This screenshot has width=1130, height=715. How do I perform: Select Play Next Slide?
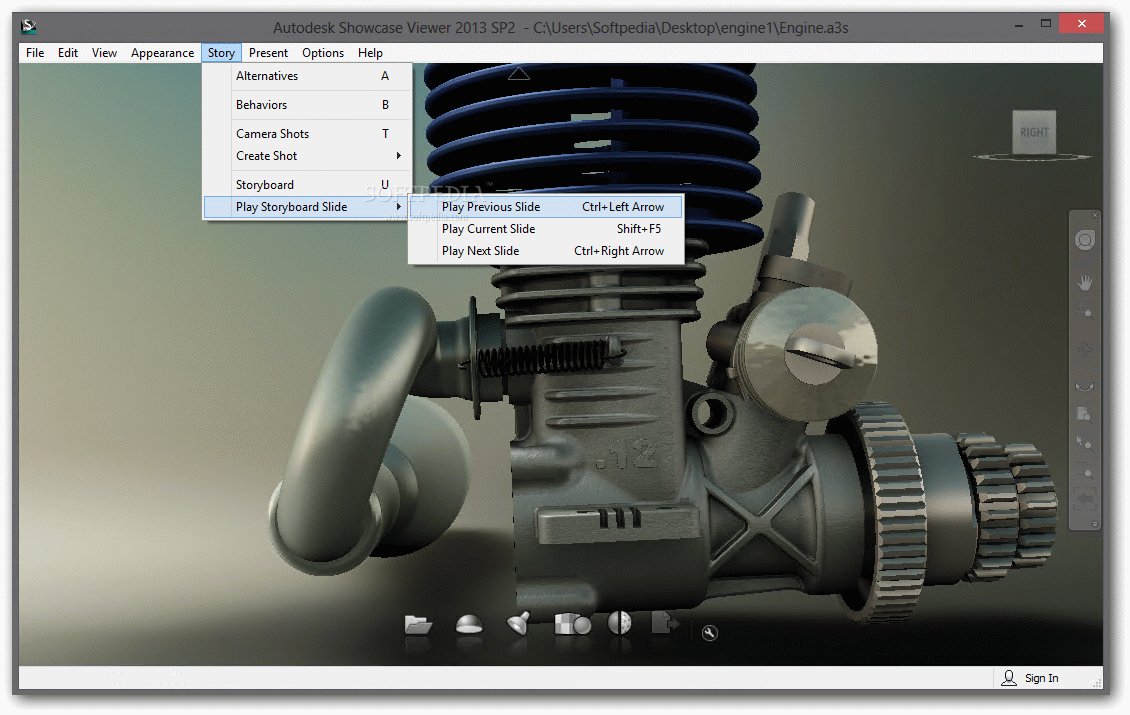coord(546,251)
